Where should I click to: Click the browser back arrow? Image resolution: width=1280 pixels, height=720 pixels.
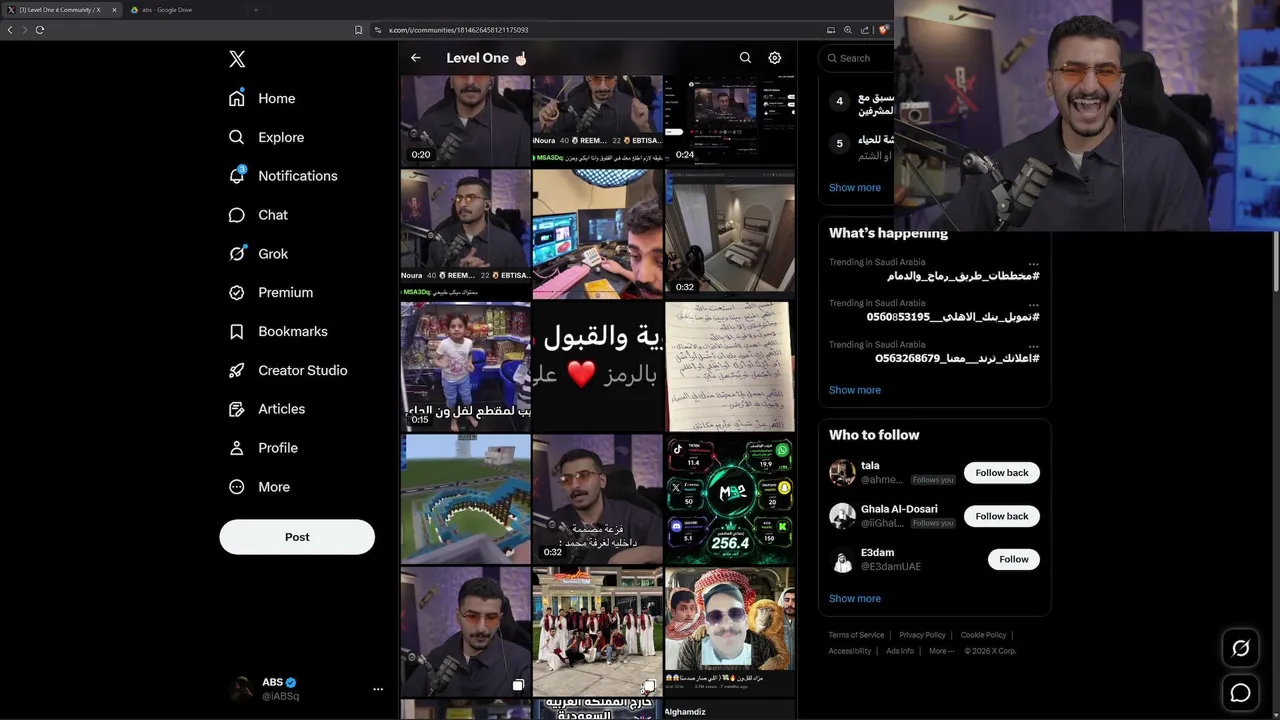(x=10, y=30)
